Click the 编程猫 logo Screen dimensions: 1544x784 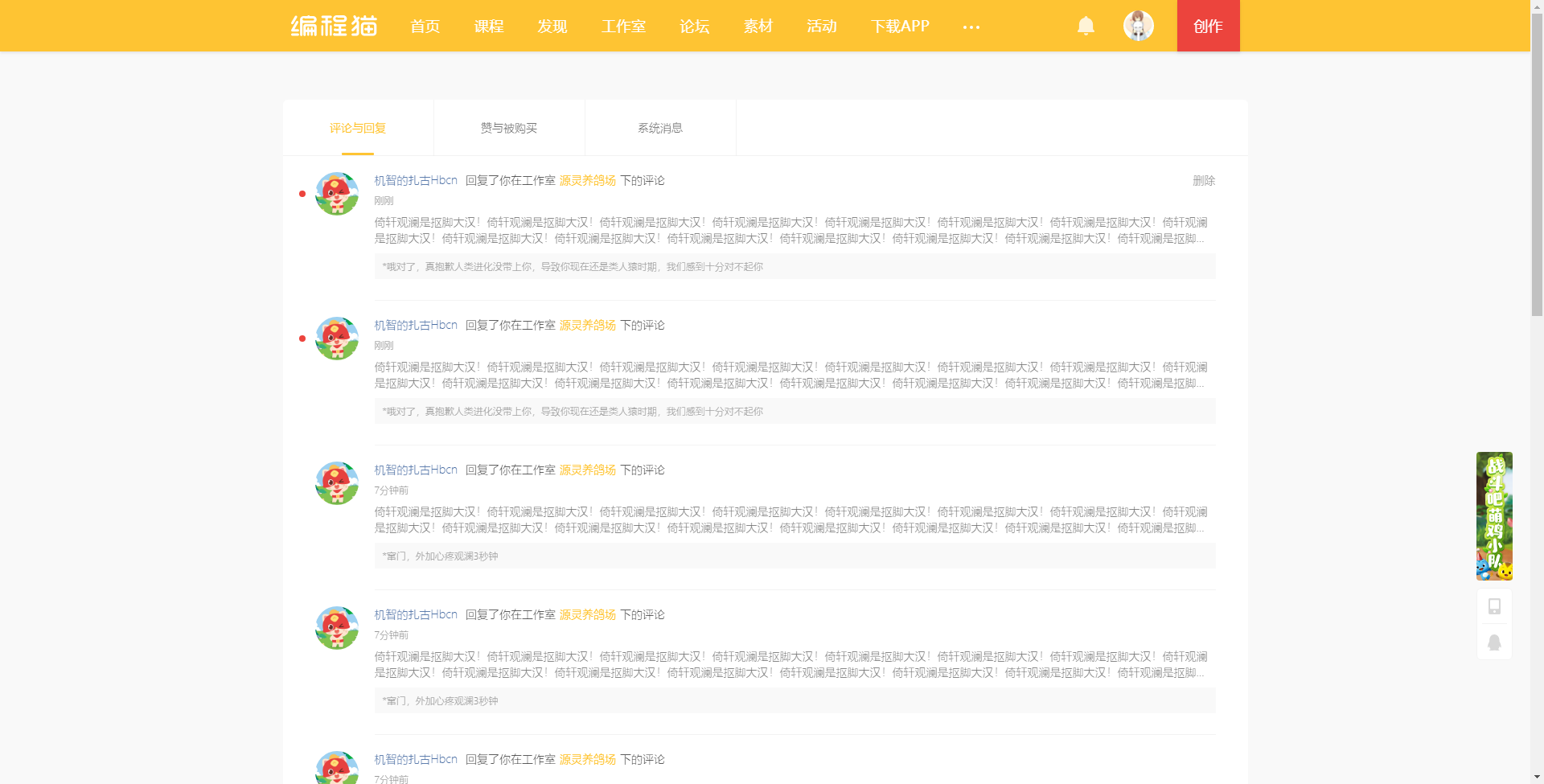tap(334, 26)
